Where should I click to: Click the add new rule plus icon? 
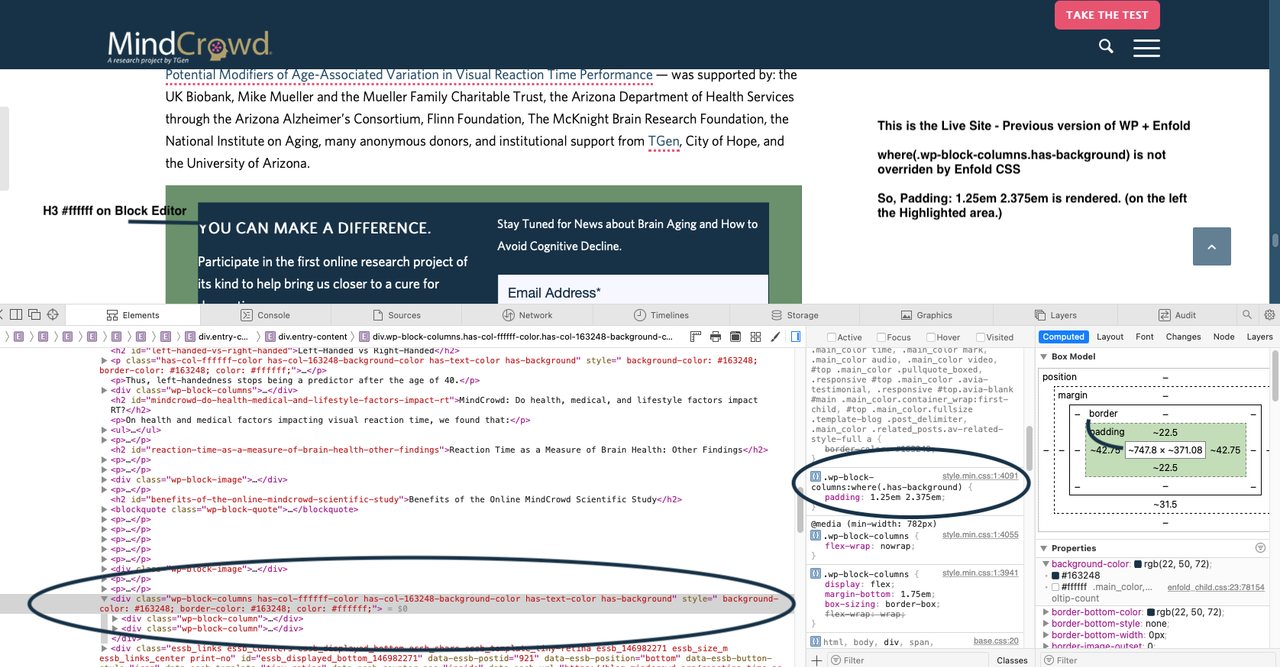point(817,660)
